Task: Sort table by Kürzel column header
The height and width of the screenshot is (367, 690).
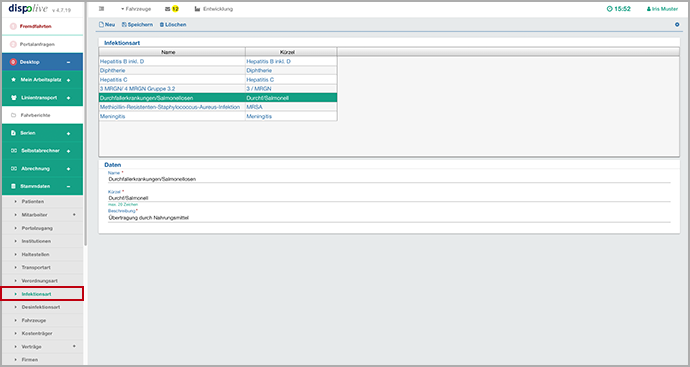Action: coord(291,52)
